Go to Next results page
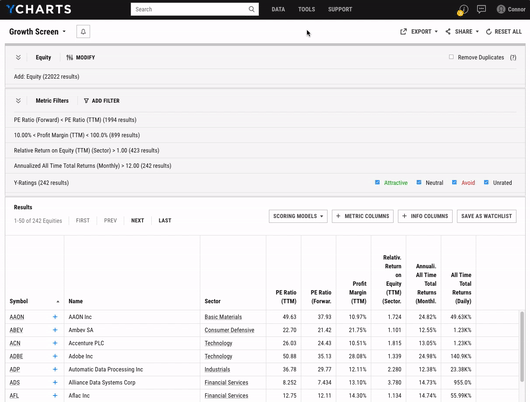Viewport: 530px width, 402px height. (138, 220)
